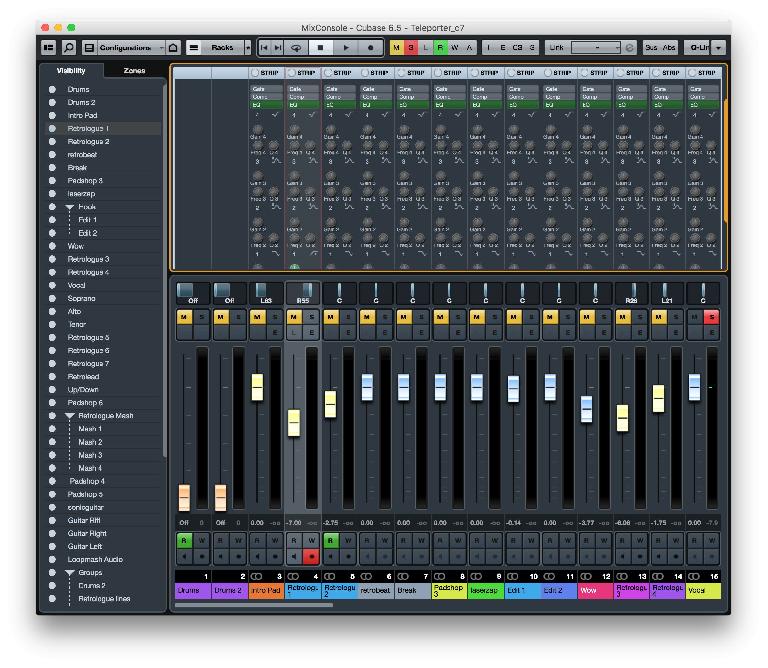
Task: Open the rack selection icon beside Racks
Action: 194,48
